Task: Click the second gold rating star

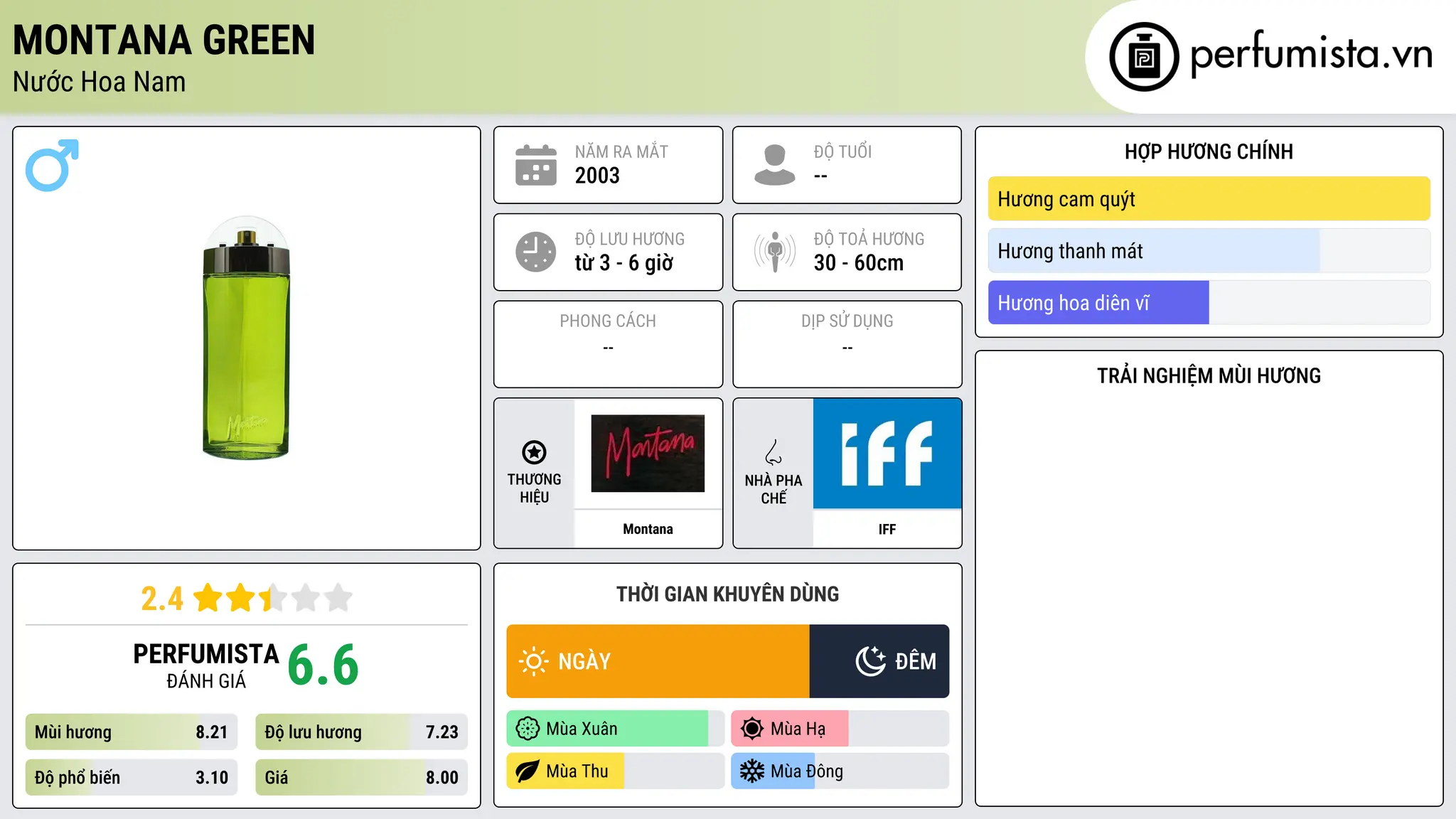Action: 240,598
